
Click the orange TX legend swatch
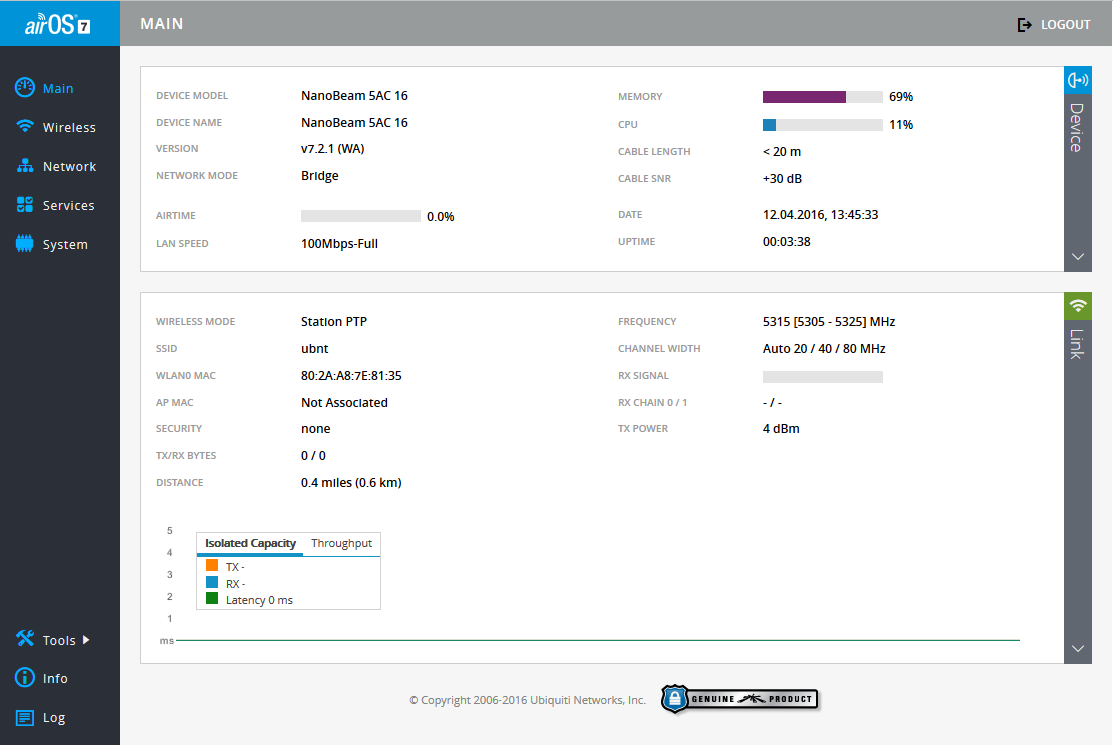pyautogui.click(x=212, y=565)
